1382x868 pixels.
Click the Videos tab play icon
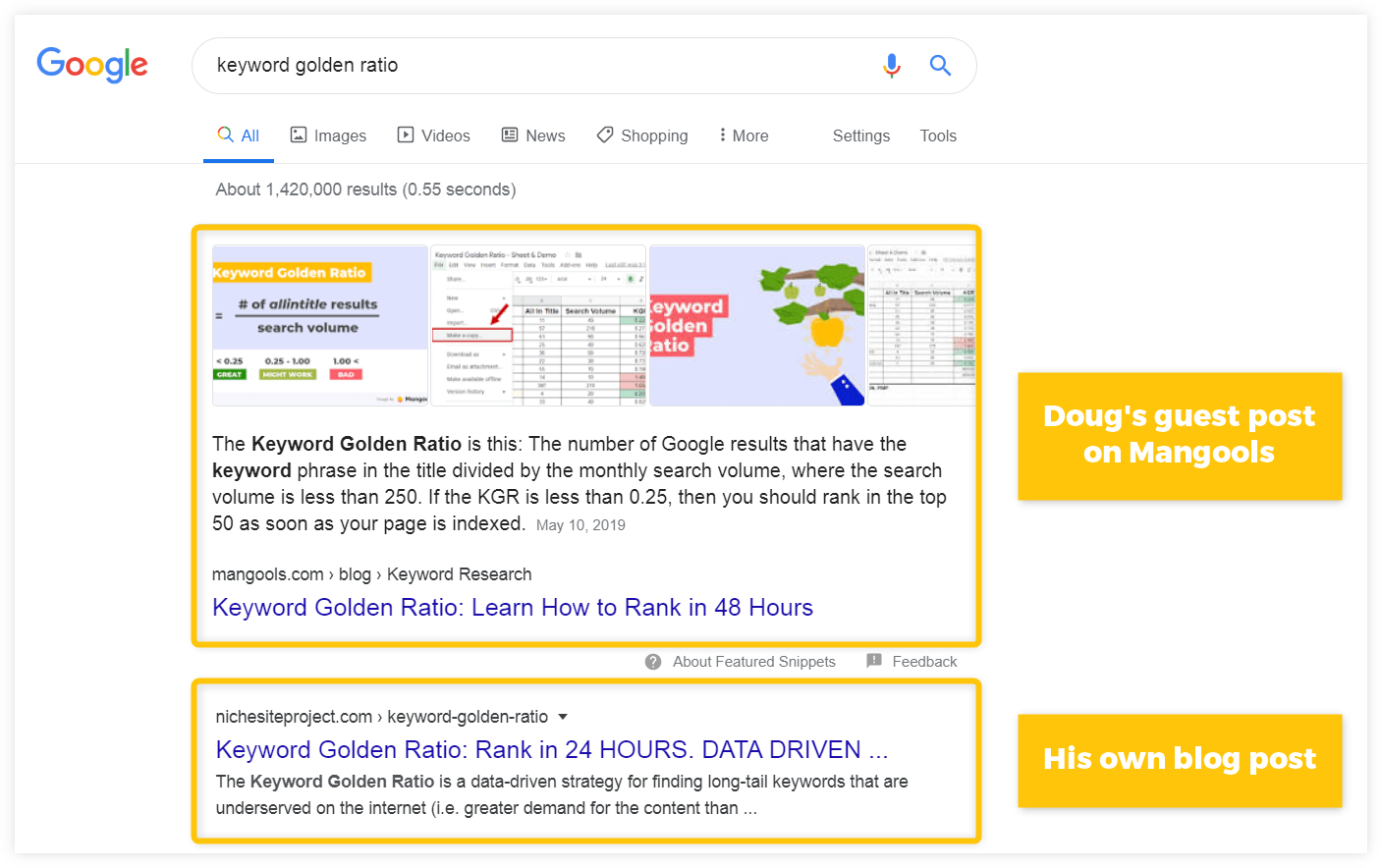coord(406,135)
